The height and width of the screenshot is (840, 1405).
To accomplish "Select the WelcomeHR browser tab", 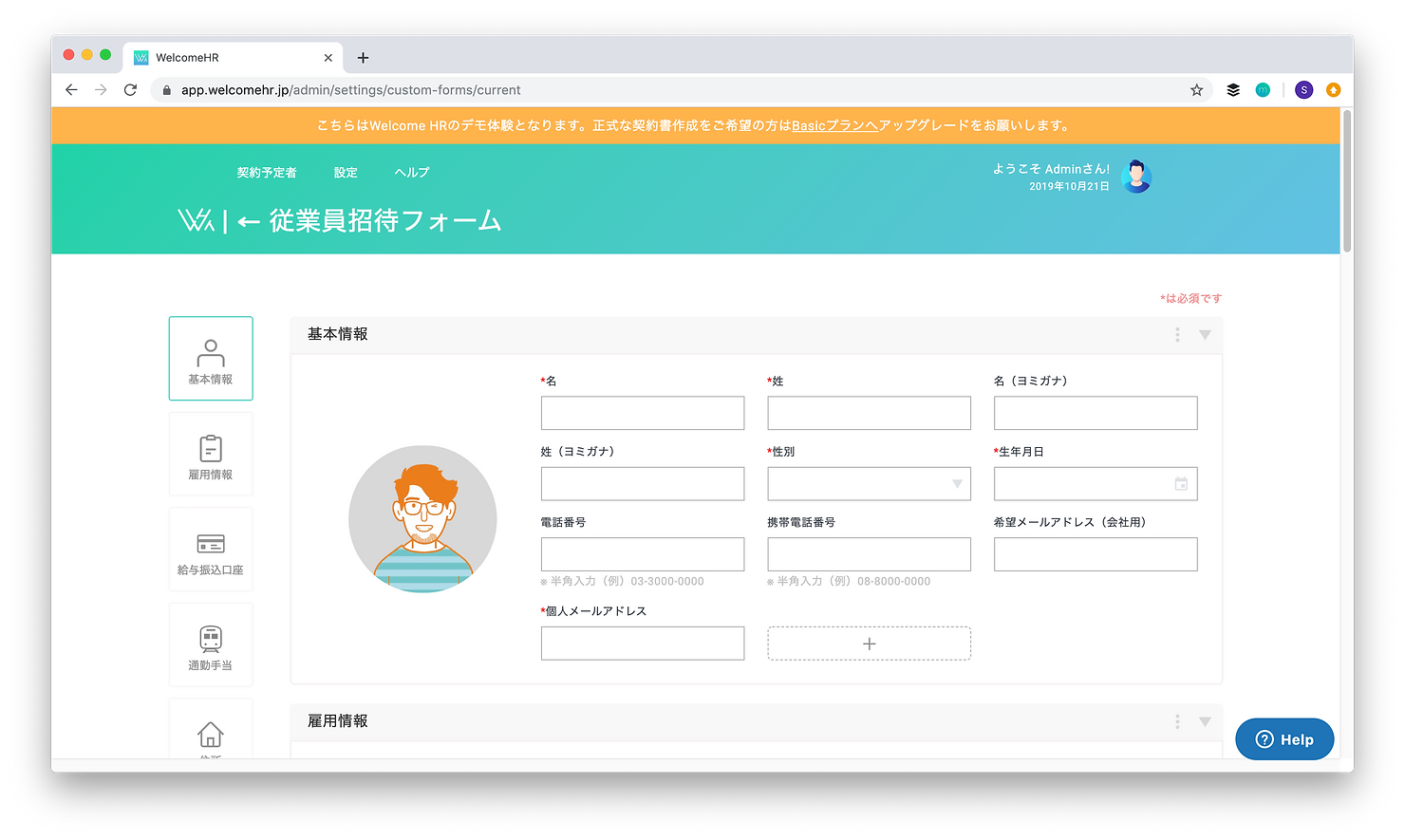I will point(234,58).
